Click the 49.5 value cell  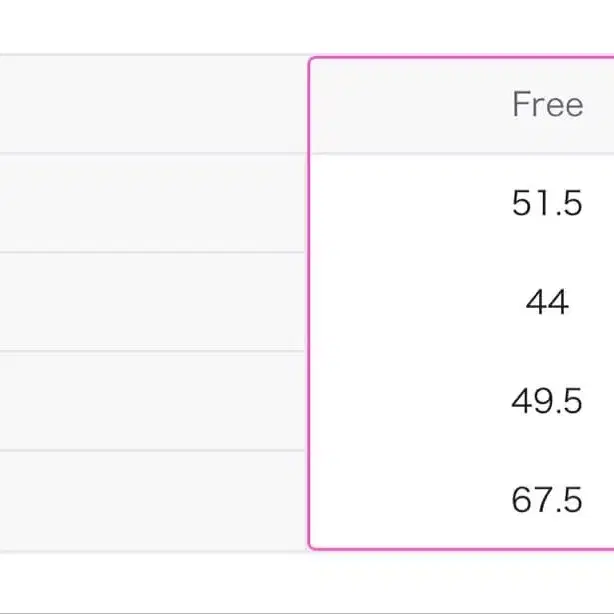pyautogui.click(x=546, y=401)
